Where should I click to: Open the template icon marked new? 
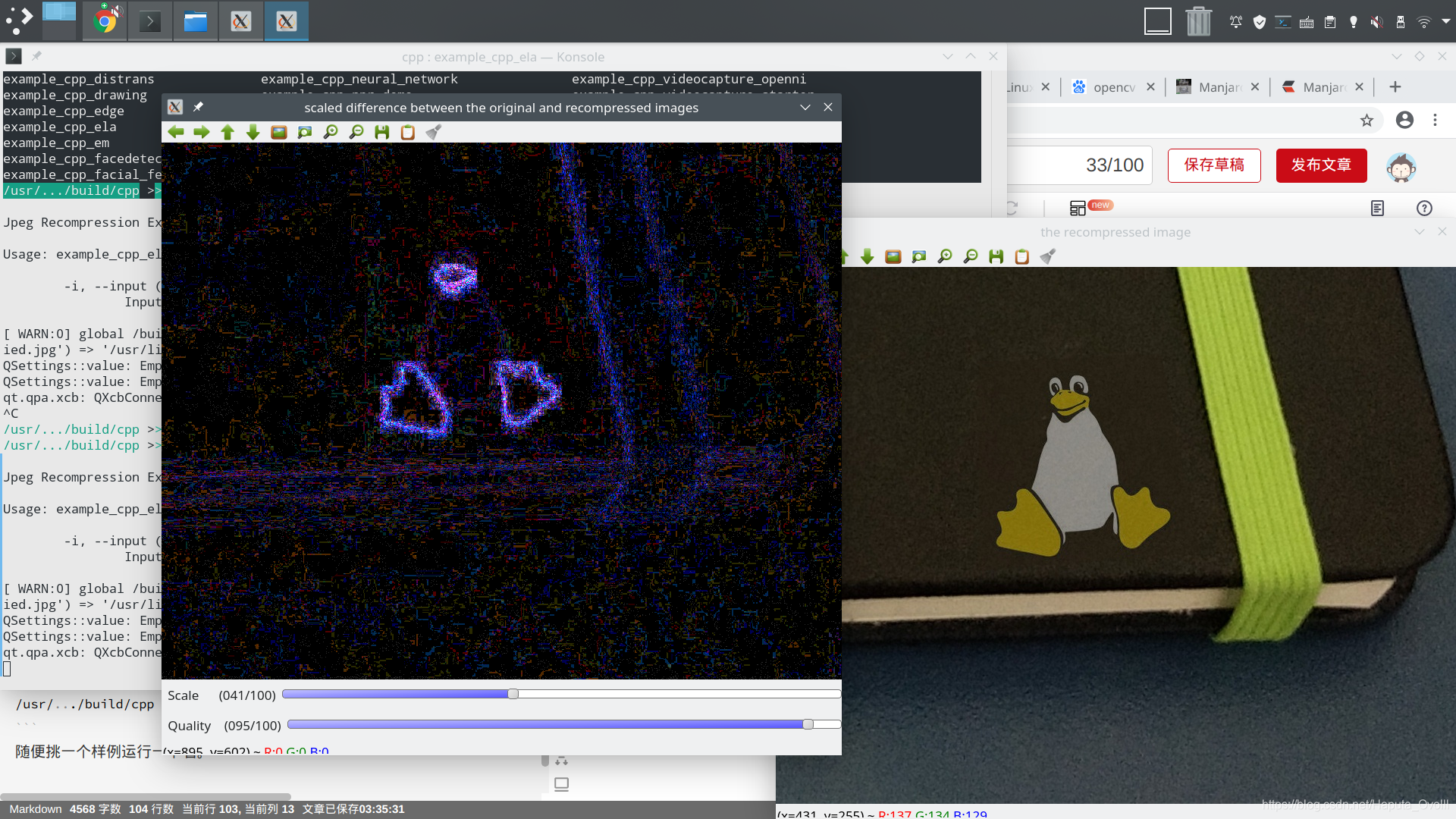1078,208
